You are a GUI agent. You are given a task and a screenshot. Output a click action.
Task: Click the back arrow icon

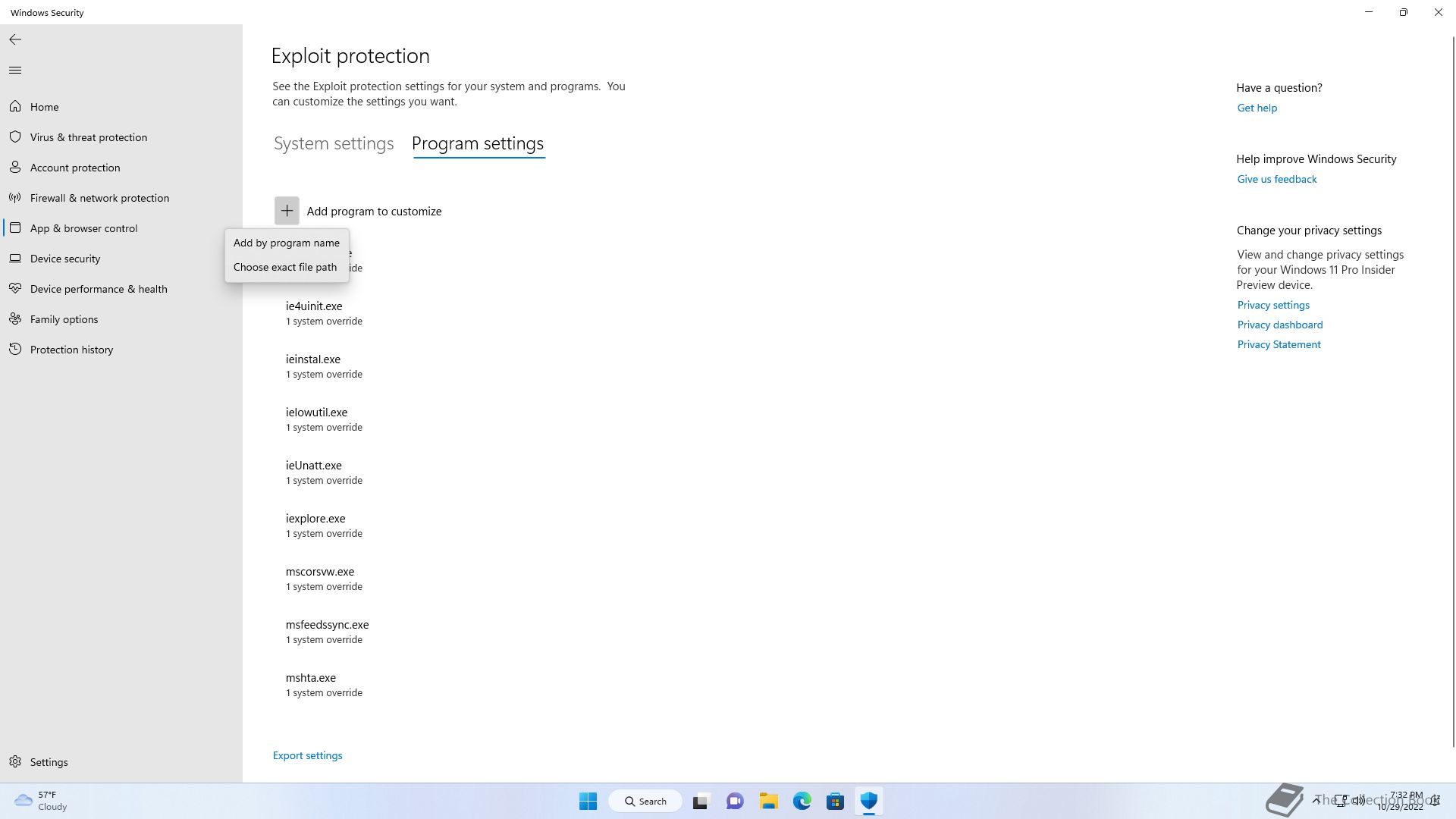pos(15,39)
